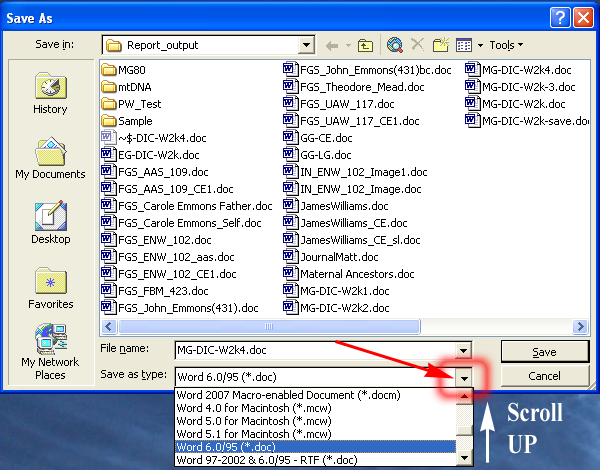The height and width of the screenshot is (470, 600).
Task: Select JamesWilliams_CE_sl.doc
Action: click(352, 240)
